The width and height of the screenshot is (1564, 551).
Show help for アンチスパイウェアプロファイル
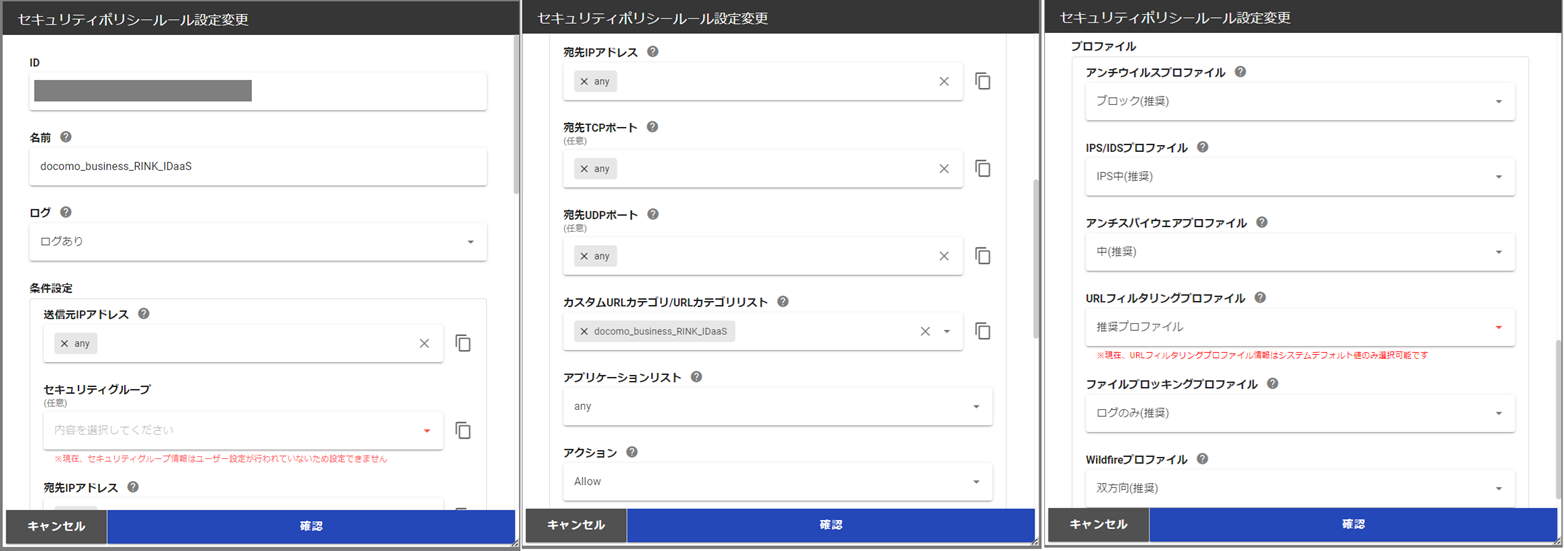click(x=1262, y=222)
